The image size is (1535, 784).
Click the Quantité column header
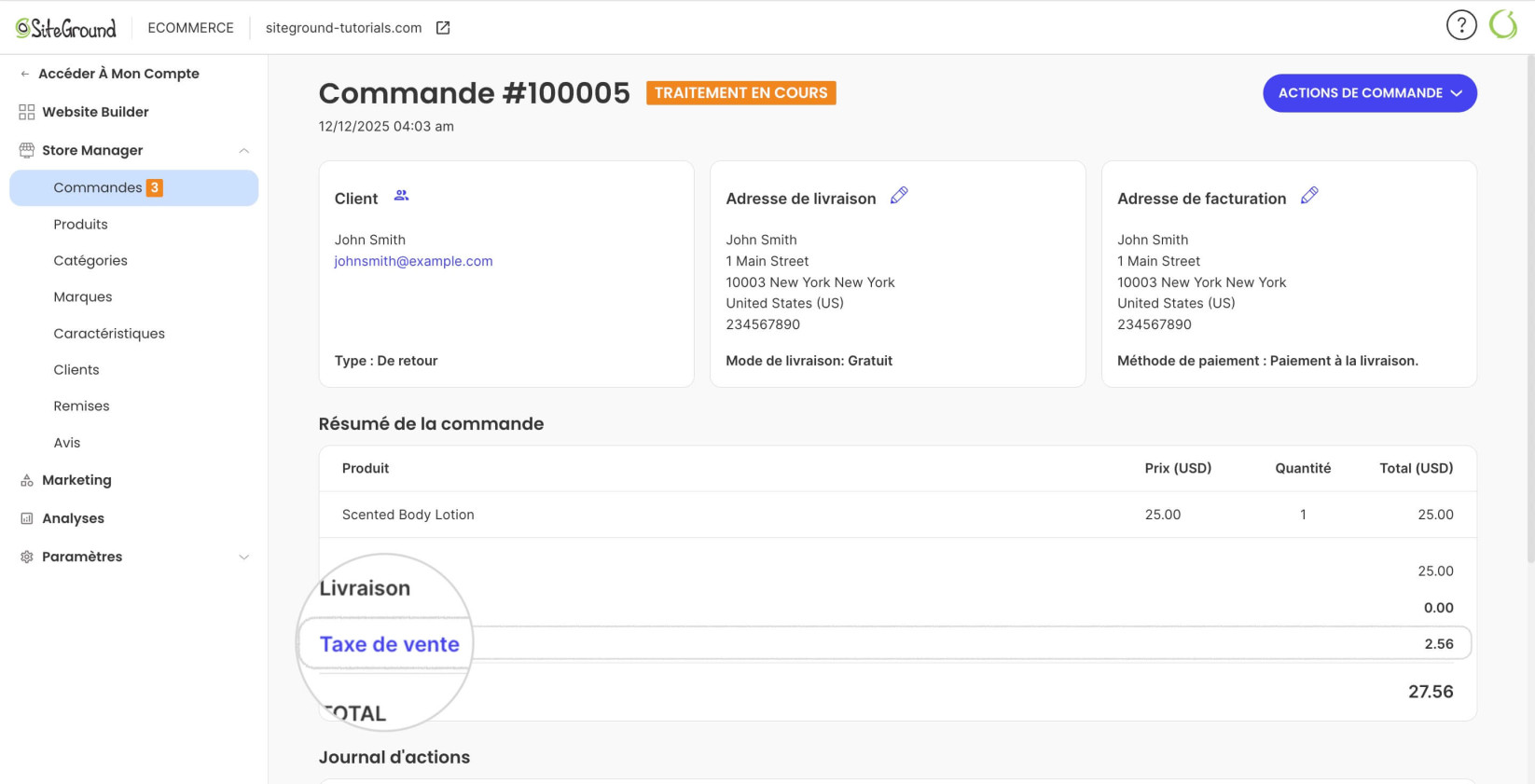pos(1303,468)
